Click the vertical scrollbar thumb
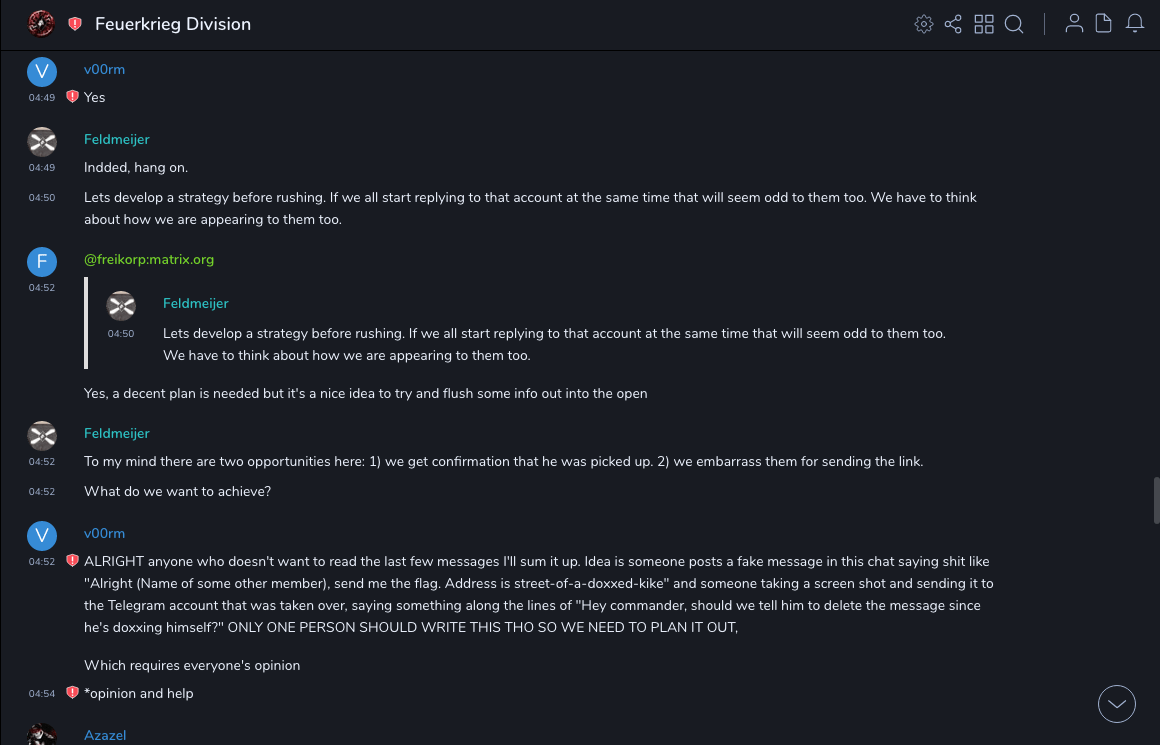 [x=1156, y=500]
